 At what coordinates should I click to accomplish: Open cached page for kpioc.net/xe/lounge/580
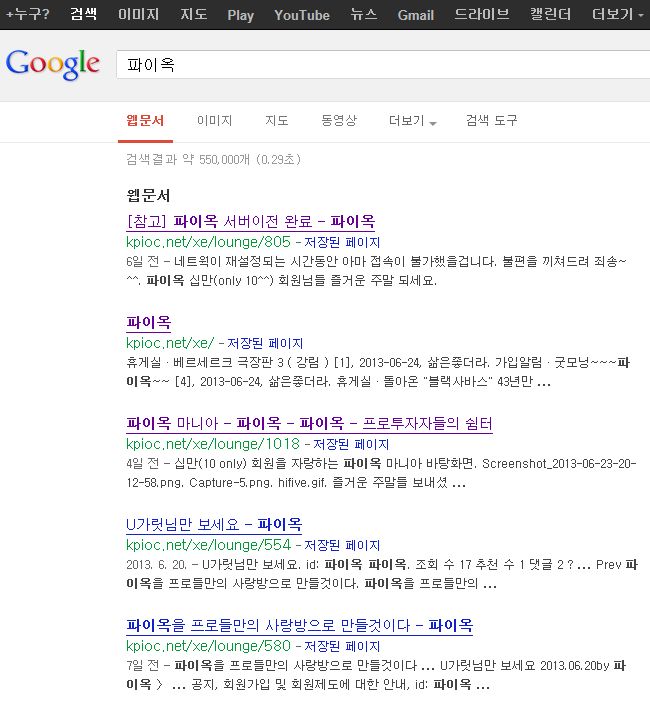tap(342, 646)
